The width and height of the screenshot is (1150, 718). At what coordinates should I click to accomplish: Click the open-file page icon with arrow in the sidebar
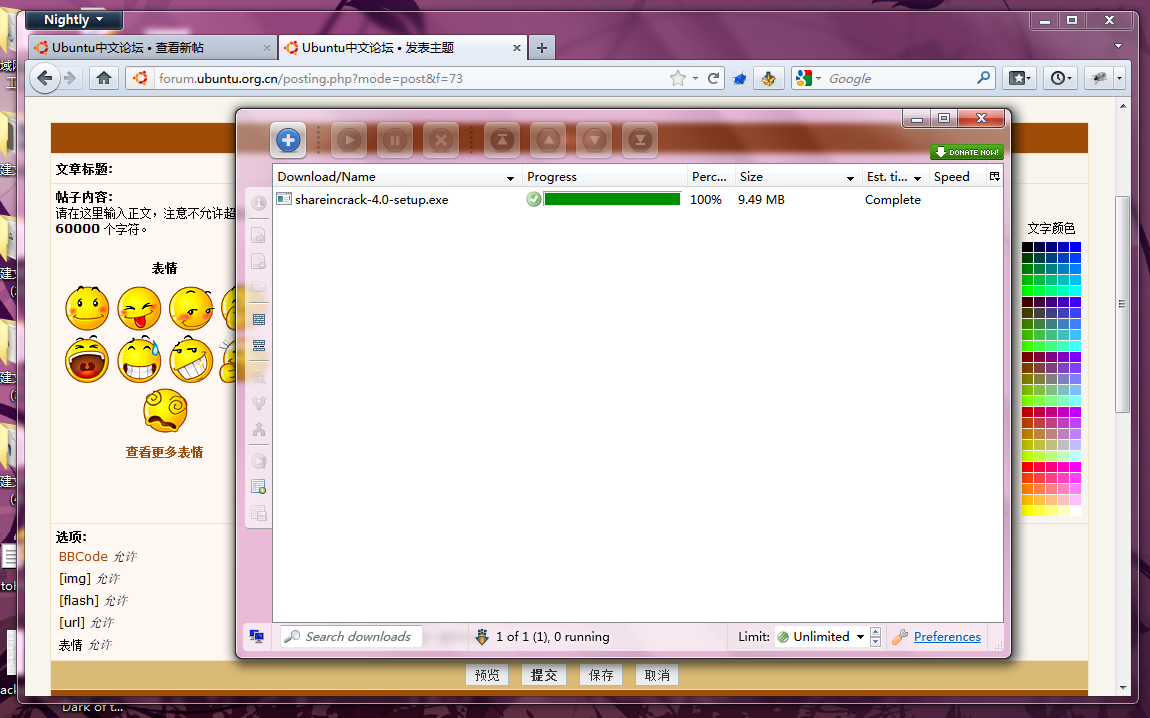tap(259, 235)
